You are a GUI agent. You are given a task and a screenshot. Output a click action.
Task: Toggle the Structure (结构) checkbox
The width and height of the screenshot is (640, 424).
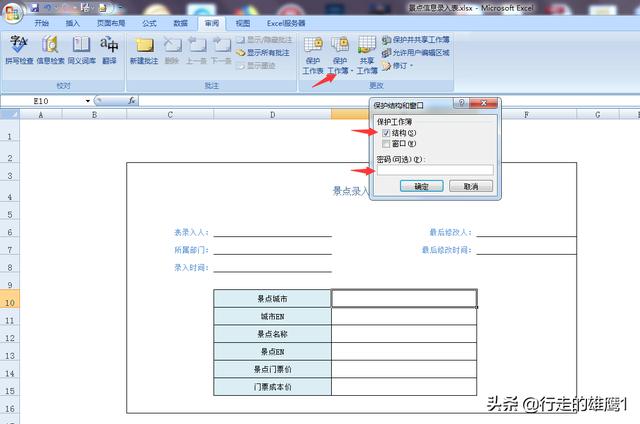(x=386, y=133)
